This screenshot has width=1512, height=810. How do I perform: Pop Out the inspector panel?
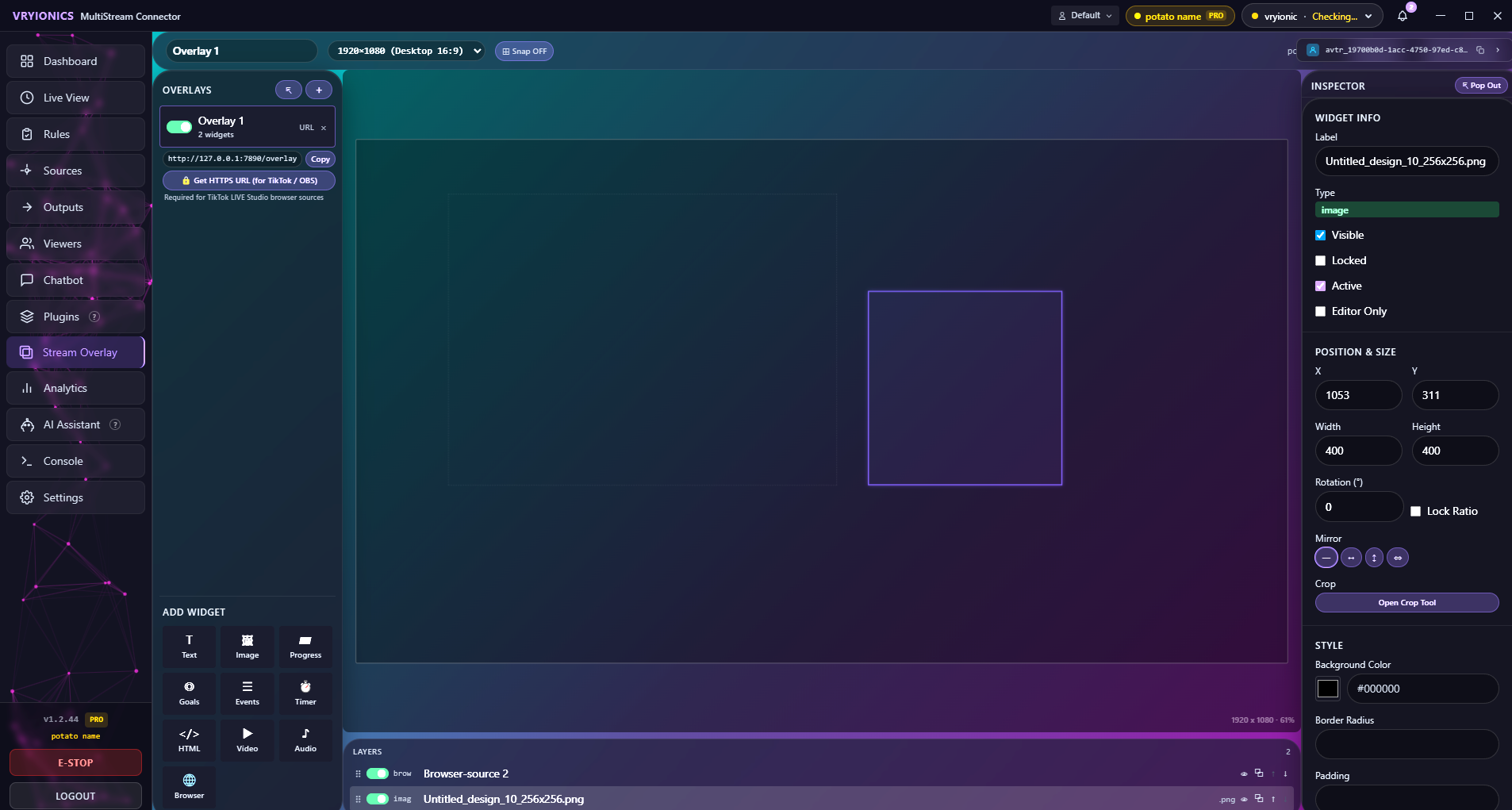(x=1481, y=86)
